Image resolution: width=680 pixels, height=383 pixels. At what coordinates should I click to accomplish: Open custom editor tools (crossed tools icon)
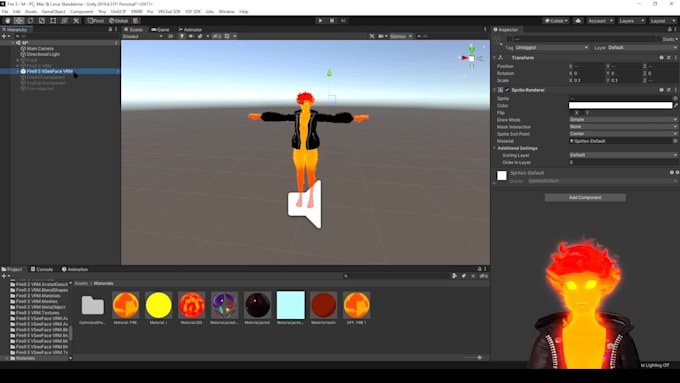(x=76, y=20)
